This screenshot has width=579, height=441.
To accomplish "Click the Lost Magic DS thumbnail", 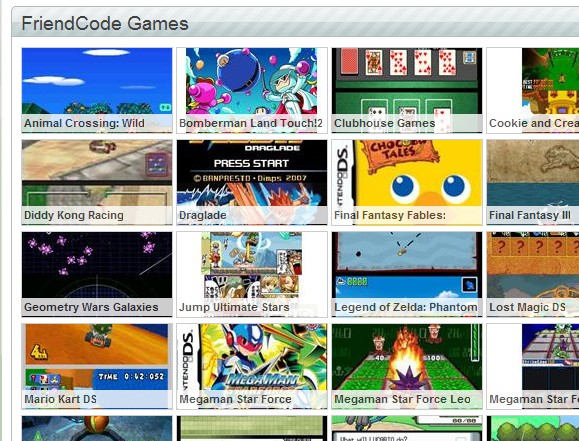I will tap(533, 274).
